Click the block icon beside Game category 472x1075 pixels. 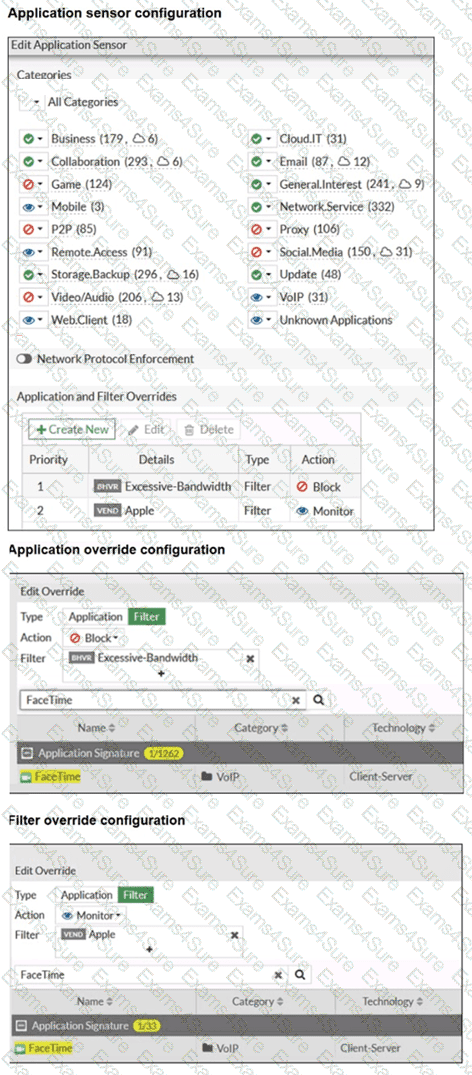26,184
